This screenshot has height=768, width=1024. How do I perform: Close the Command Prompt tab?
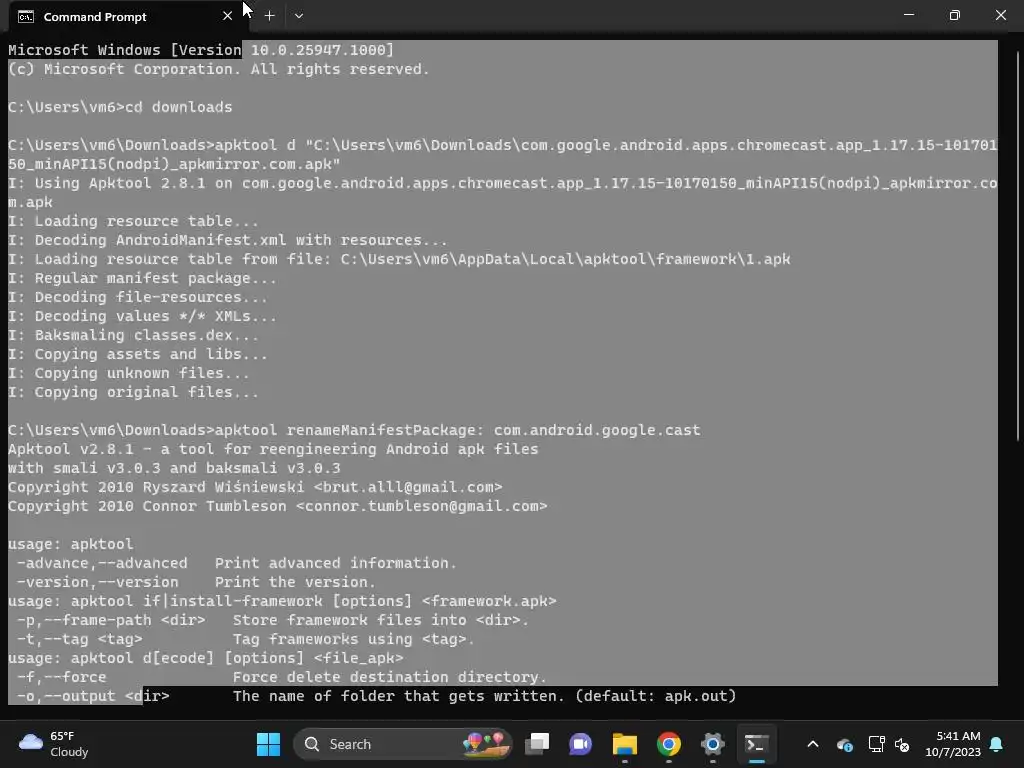(227, 16)
